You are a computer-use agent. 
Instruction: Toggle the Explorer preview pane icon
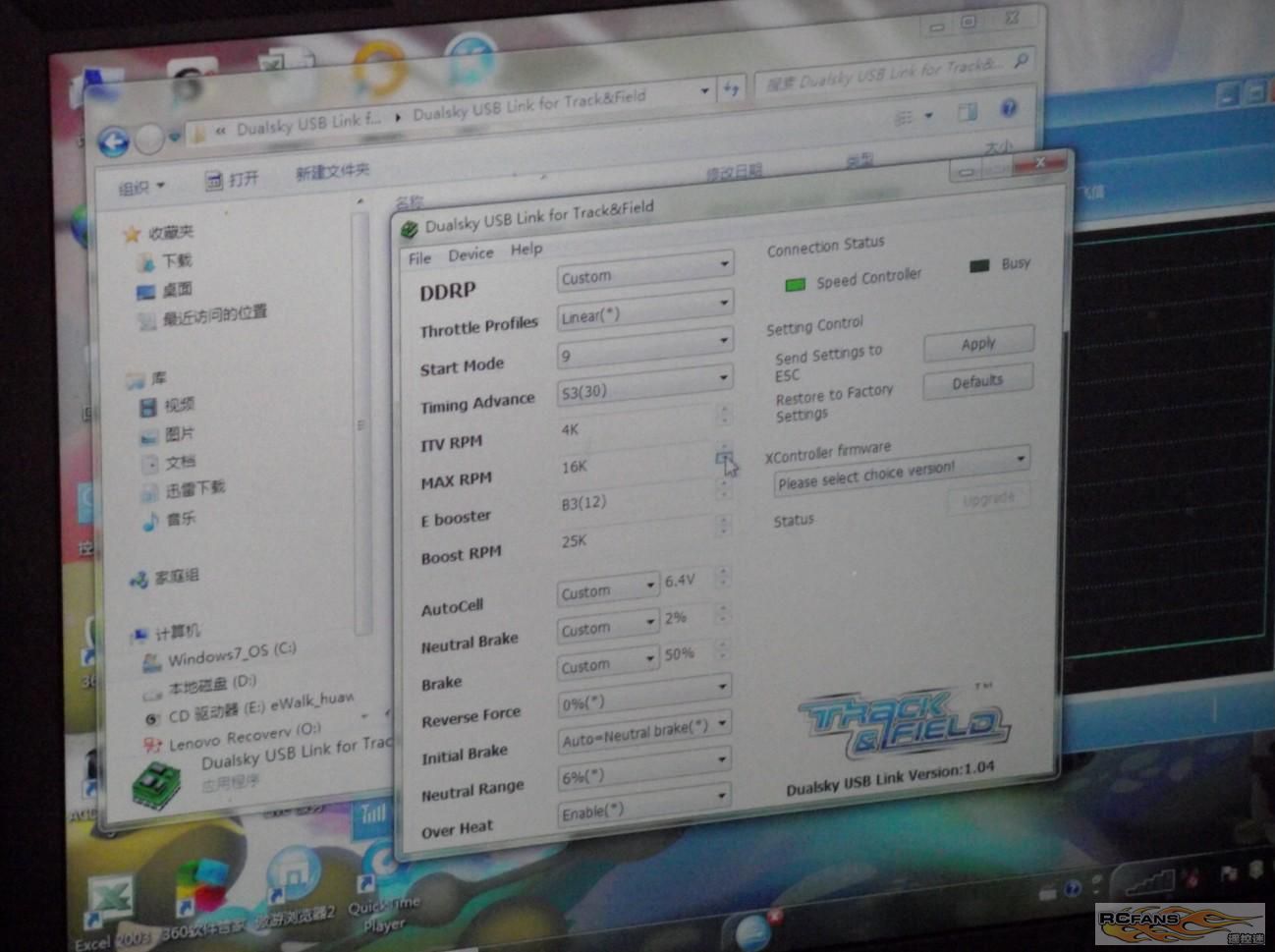pyautogui.click(x=967, y=113)
